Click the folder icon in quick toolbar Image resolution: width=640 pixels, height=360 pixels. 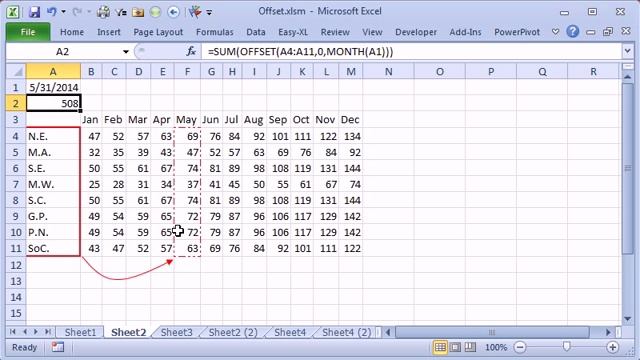coord(138,12)
